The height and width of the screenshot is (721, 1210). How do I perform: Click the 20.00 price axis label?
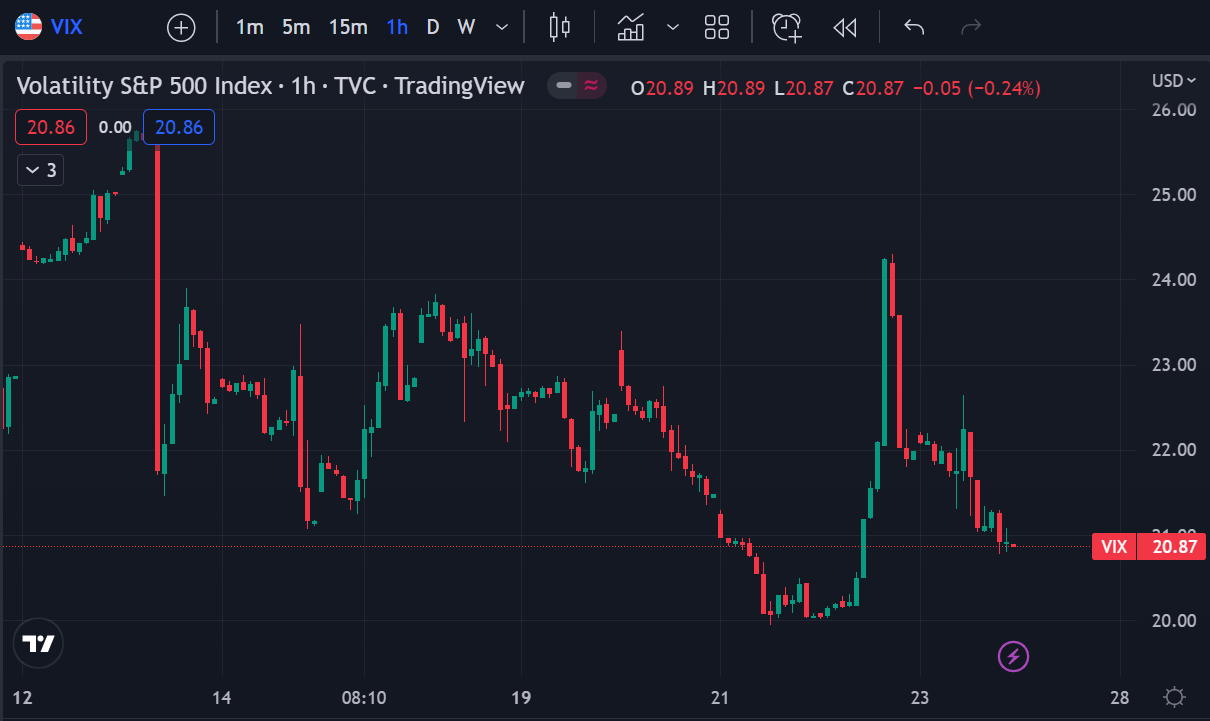click(x=1172, y=620)
